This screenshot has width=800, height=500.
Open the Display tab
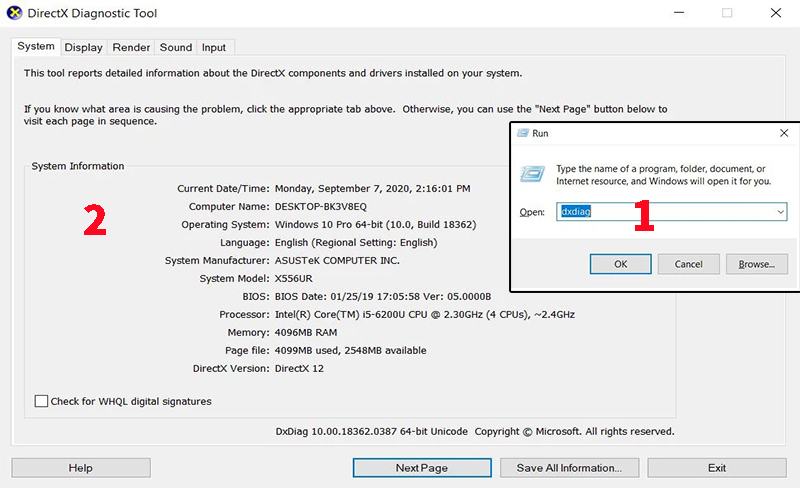pos(84,47)
